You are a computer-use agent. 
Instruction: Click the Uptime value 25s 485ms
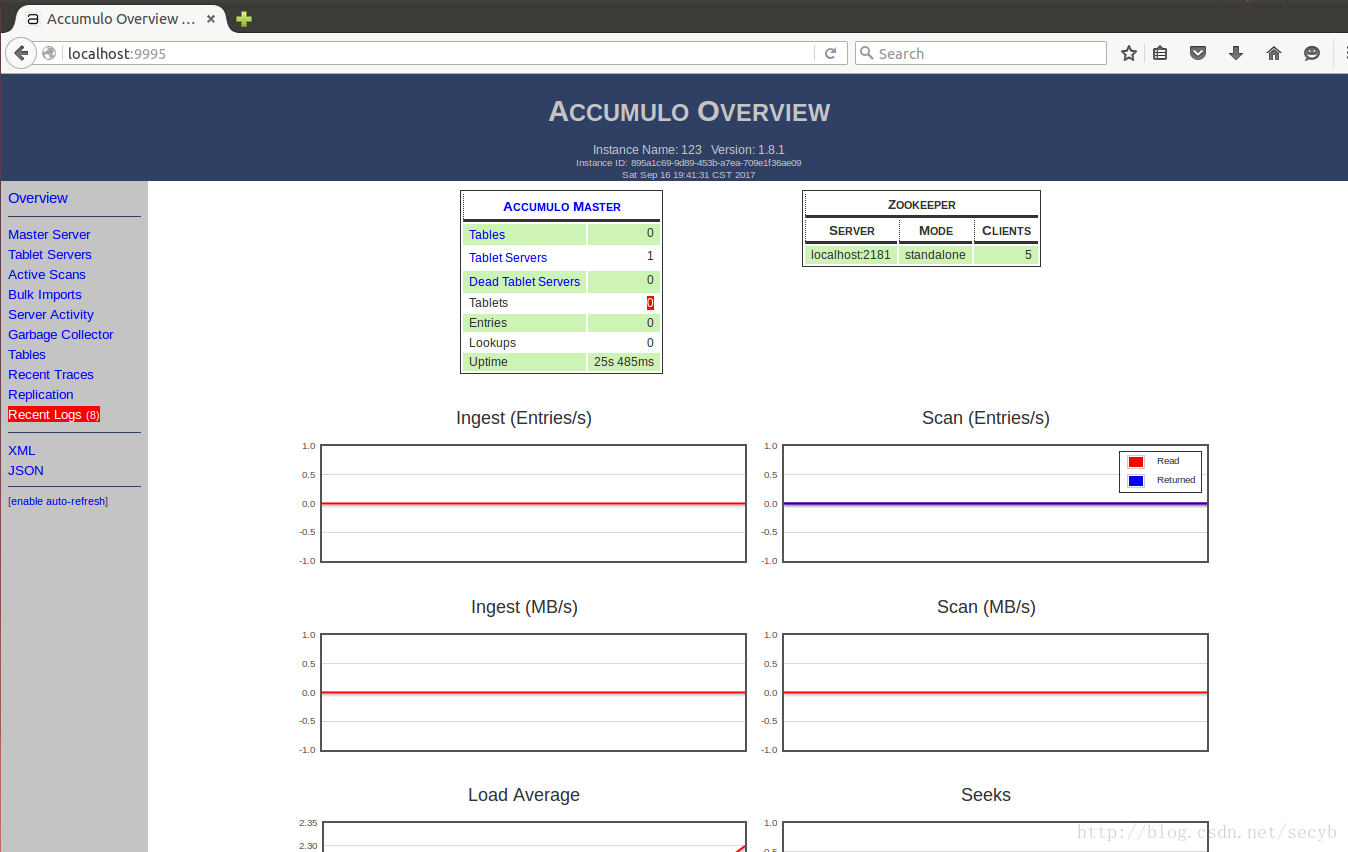[x=624, y=362]
